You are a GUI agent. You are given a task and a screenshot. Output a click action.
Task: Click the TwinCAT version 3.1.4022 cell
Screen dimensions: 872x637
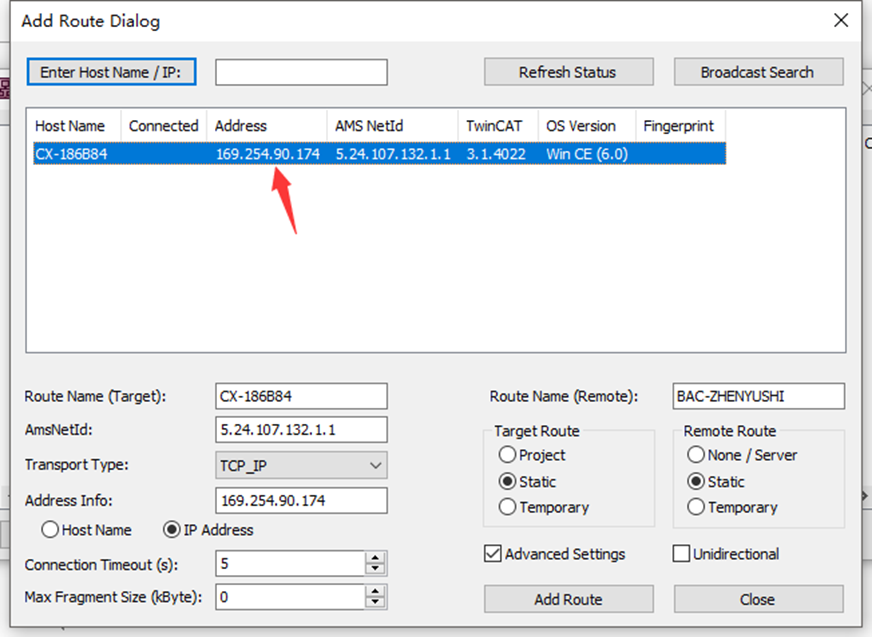[496, 154]
